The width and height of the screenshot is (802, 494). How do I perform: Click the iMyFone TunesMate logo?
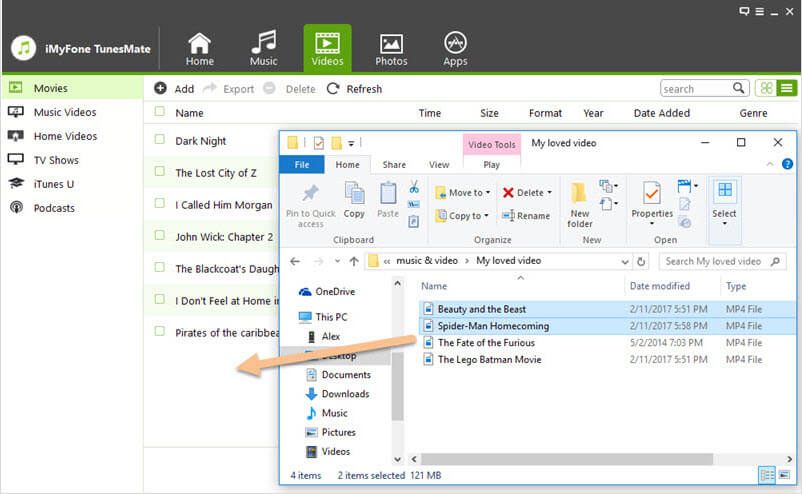click(x=24, y=49)
